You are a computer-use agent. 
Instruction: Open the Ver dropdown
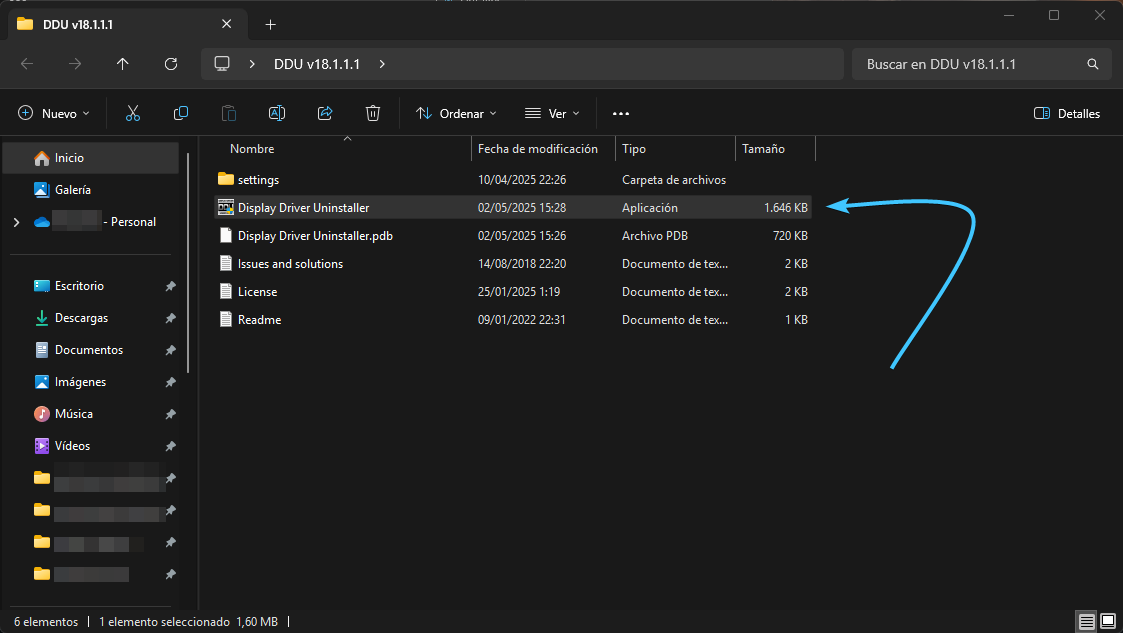click(552, 113)
